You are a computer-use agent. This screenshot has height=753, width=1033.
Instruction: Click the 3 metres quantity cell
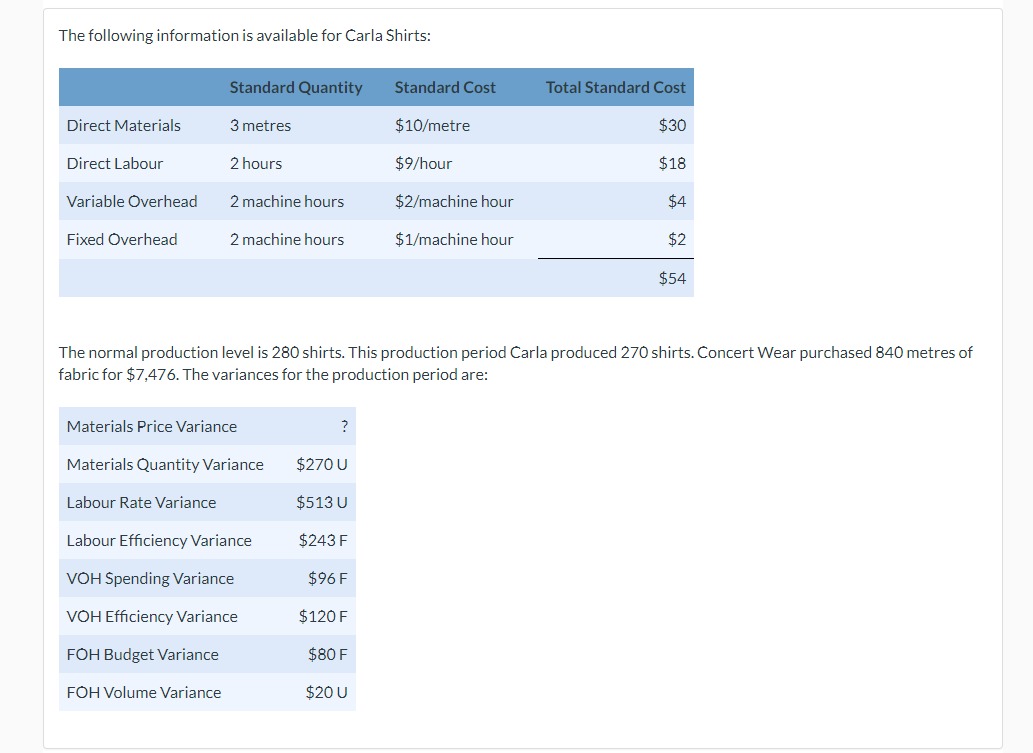point(259,125)
